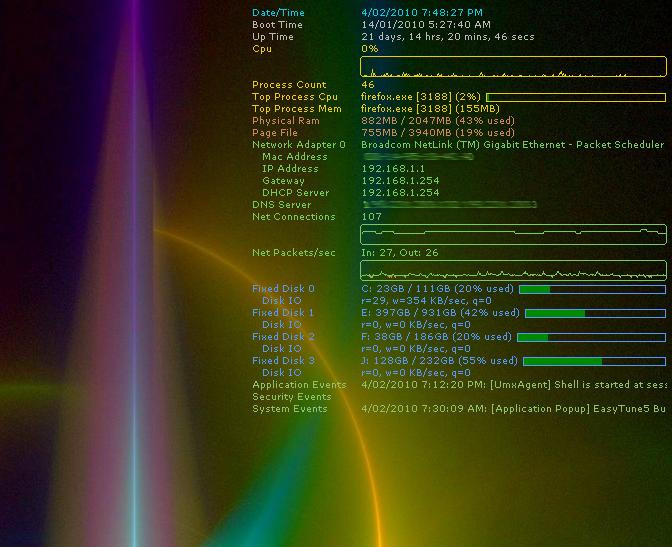Click firefox.exe [3188] (2%) text
The image size is (672, 547).
421,97
